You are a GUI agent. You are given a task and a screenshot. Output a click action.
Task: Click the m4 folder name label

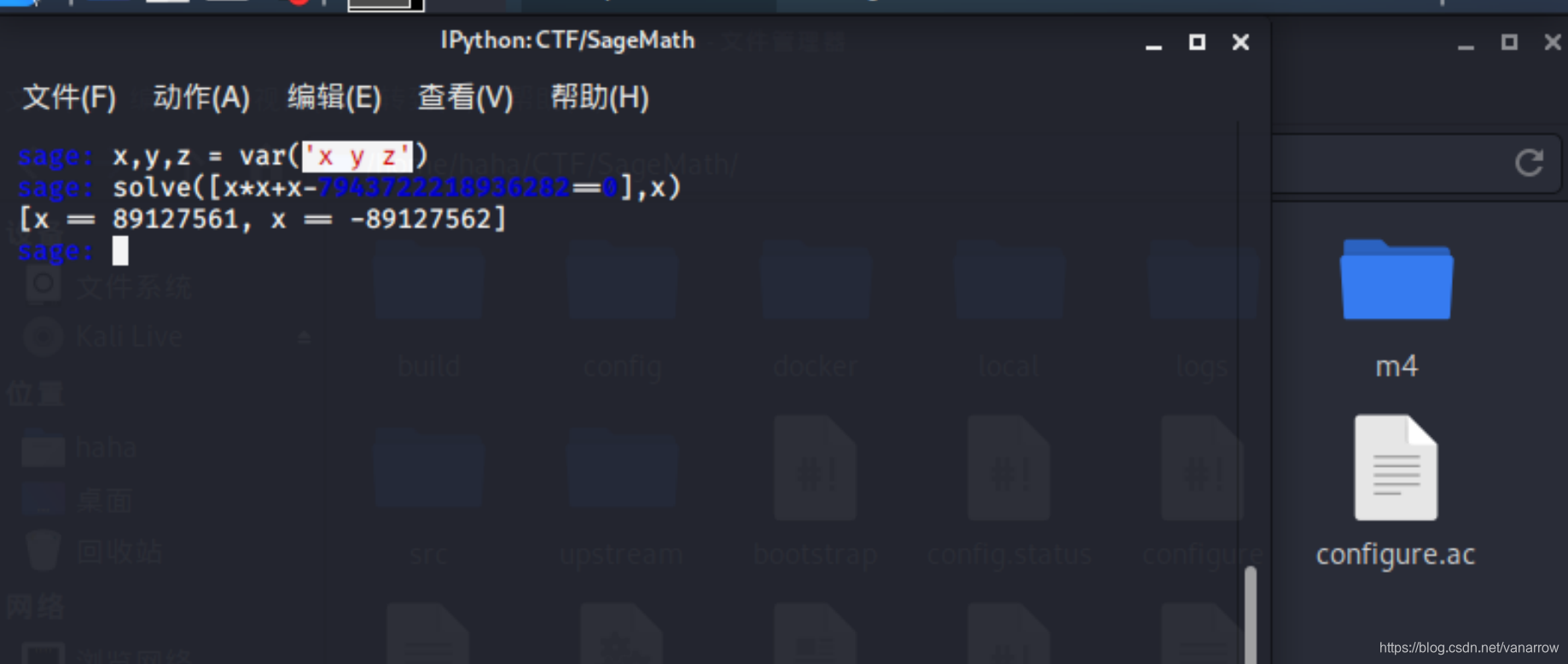click(1397, 366)
